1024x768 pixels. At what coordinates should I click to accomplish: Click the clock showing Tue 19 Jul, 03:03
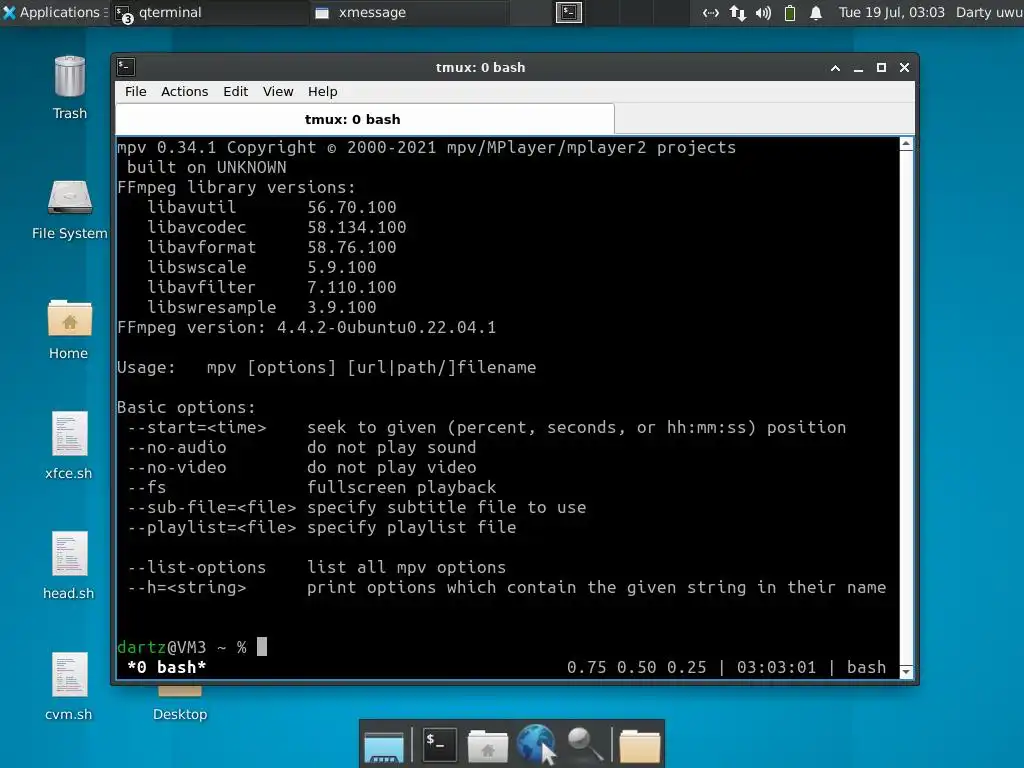(x=891, y=12)
